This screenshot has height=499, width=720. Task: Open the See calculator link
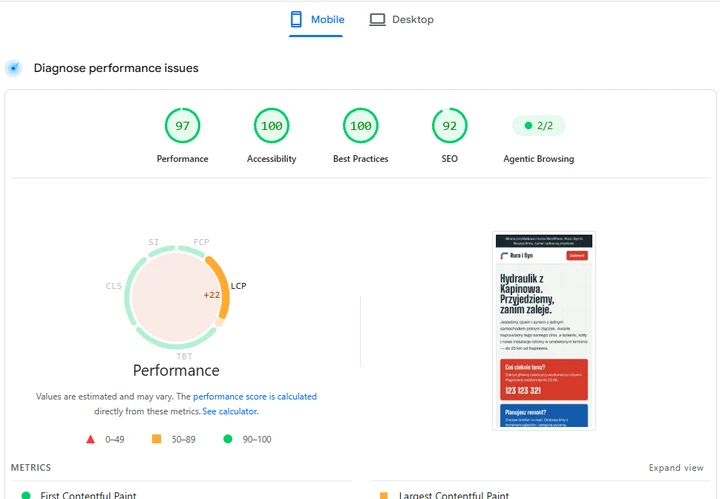230,411
